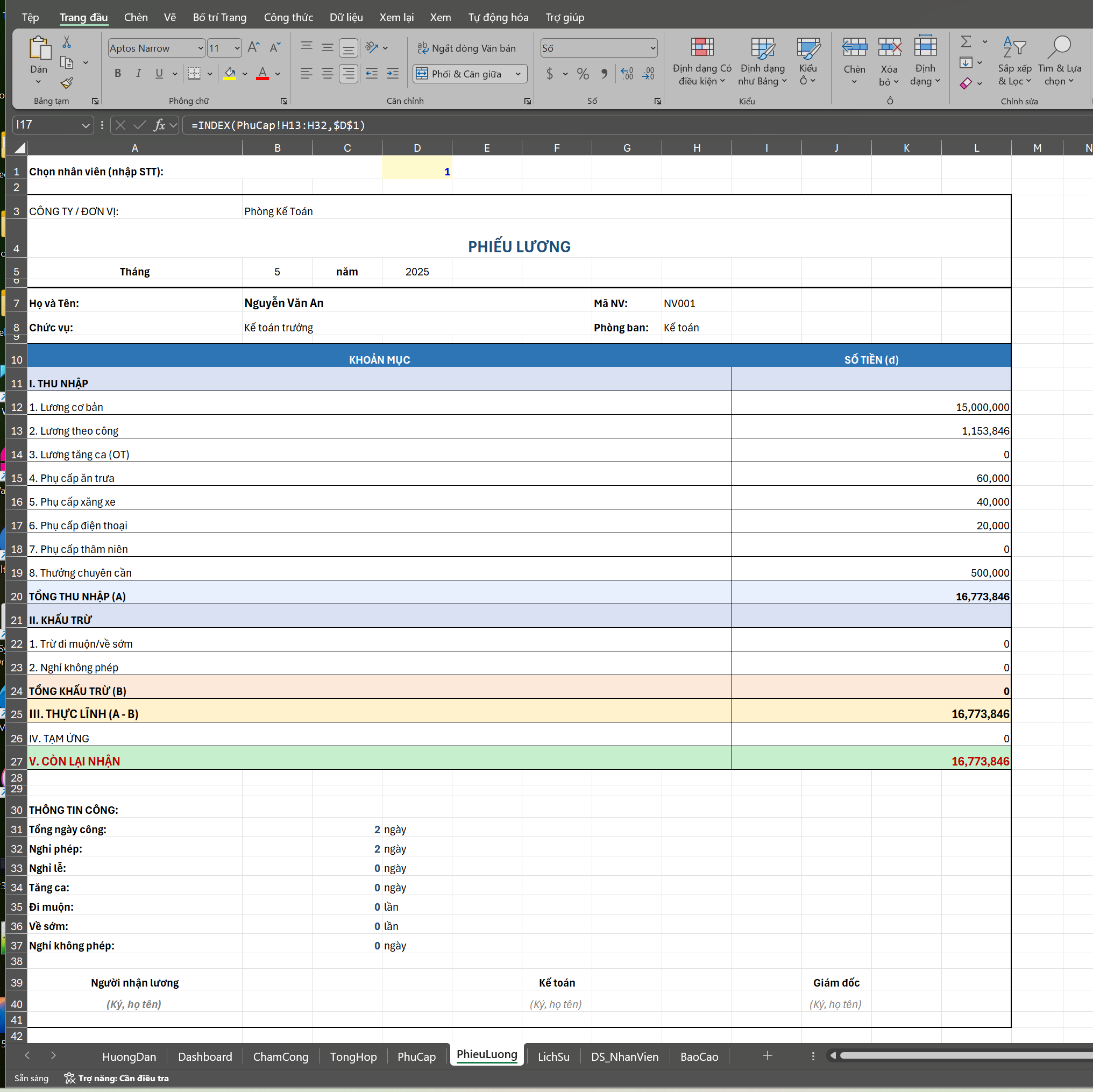Click the insert function fx icon
The image size is (1093, 1092).
(x=159, y=125)
